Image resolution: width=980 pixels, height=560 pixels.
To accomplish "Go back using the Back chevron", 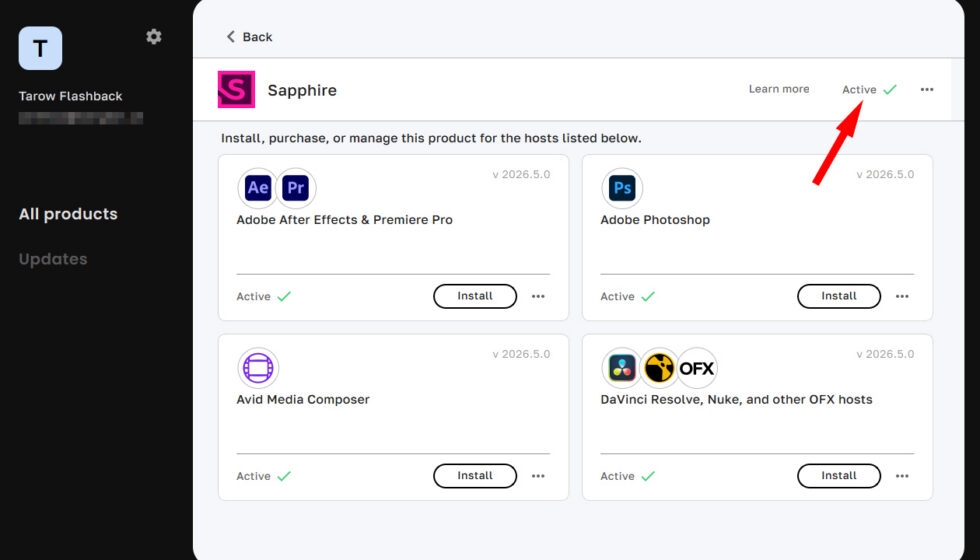I will 249,37.
